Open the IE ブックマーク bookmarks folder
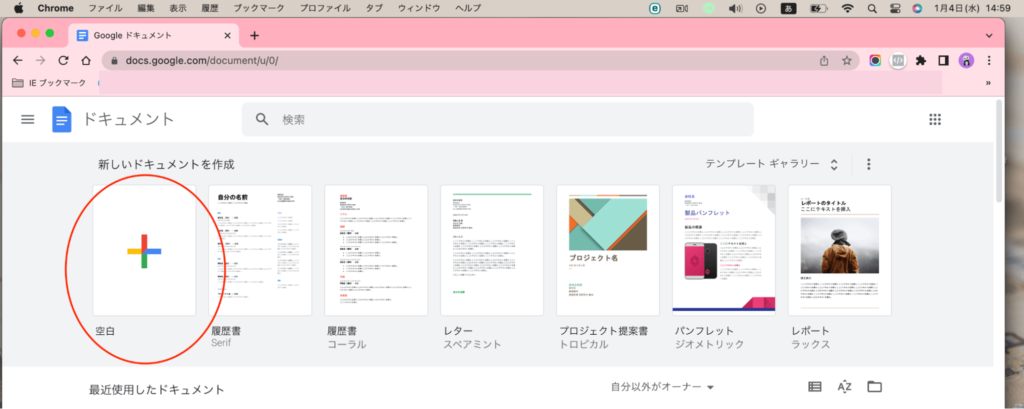 pyautogui.click(x=52, y=83)
